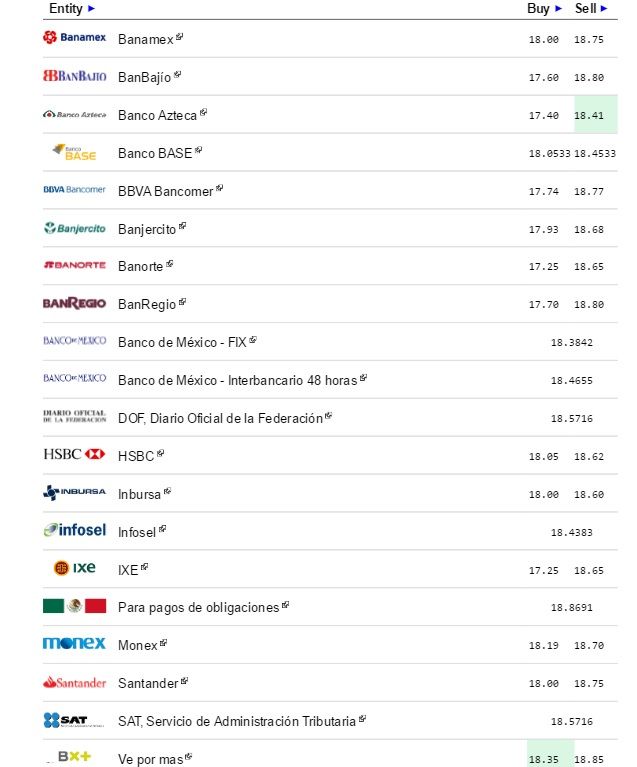Click the Inbursa logo icon
The height and width of the screenshot is (767, 637).
point(74,492)
